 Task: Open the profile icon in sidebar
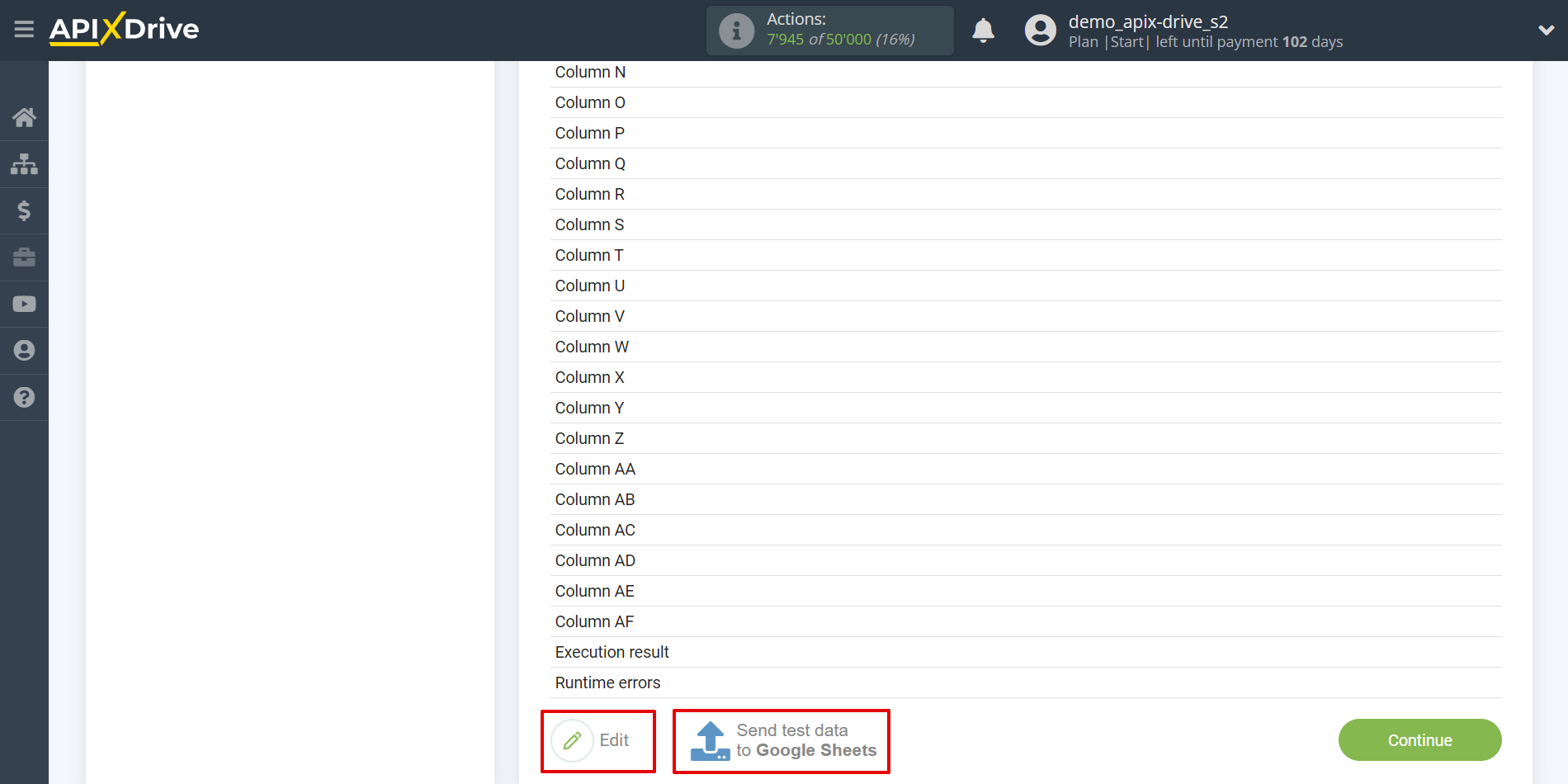(x=24, y=351)
